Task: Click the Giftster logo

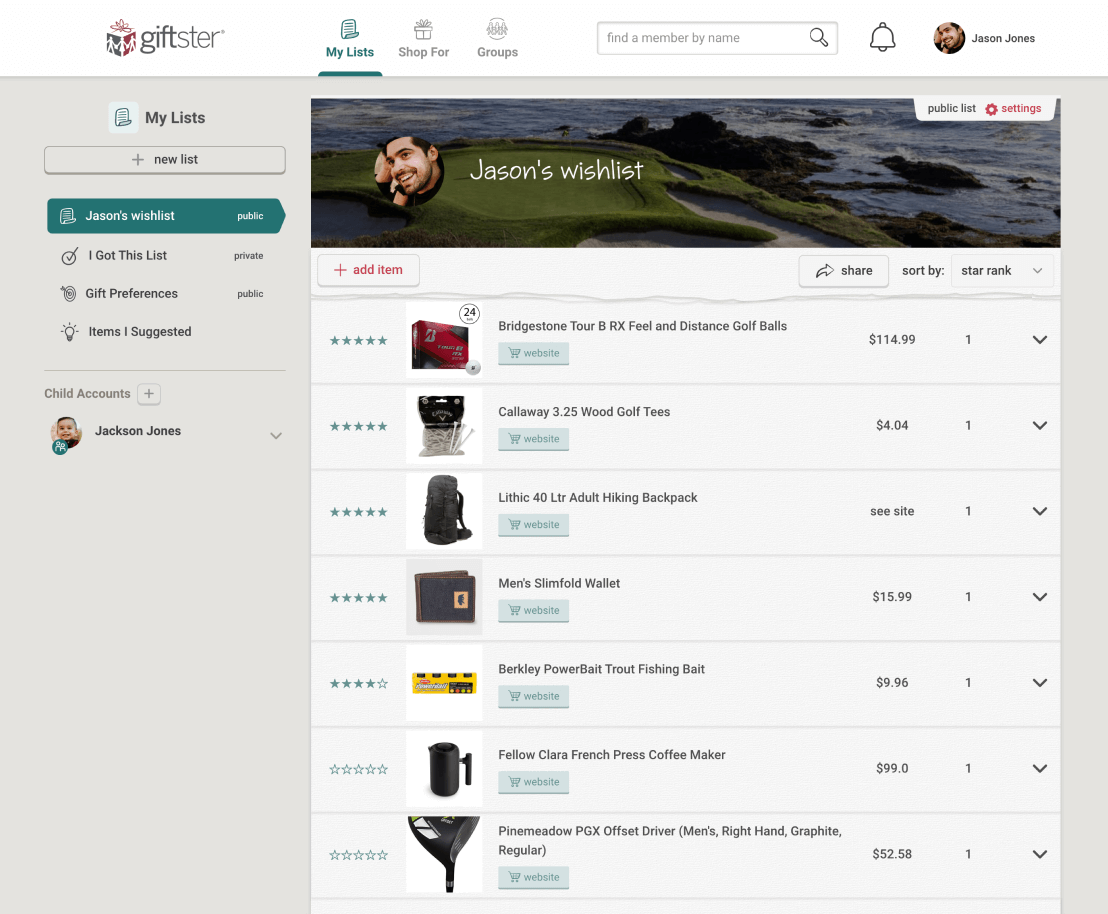Action: [165, 37]
